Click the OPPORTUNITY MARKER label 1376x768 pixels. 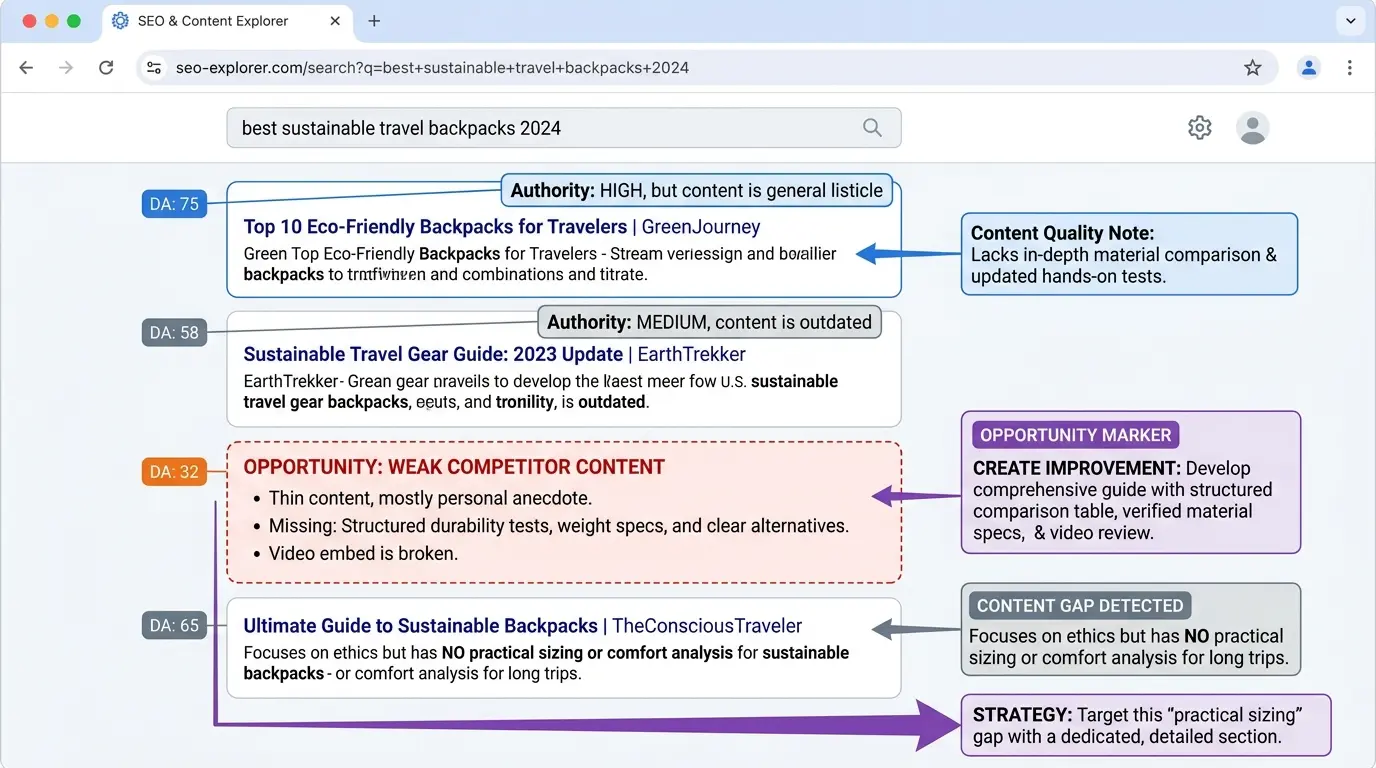(x=1075, y=435)
